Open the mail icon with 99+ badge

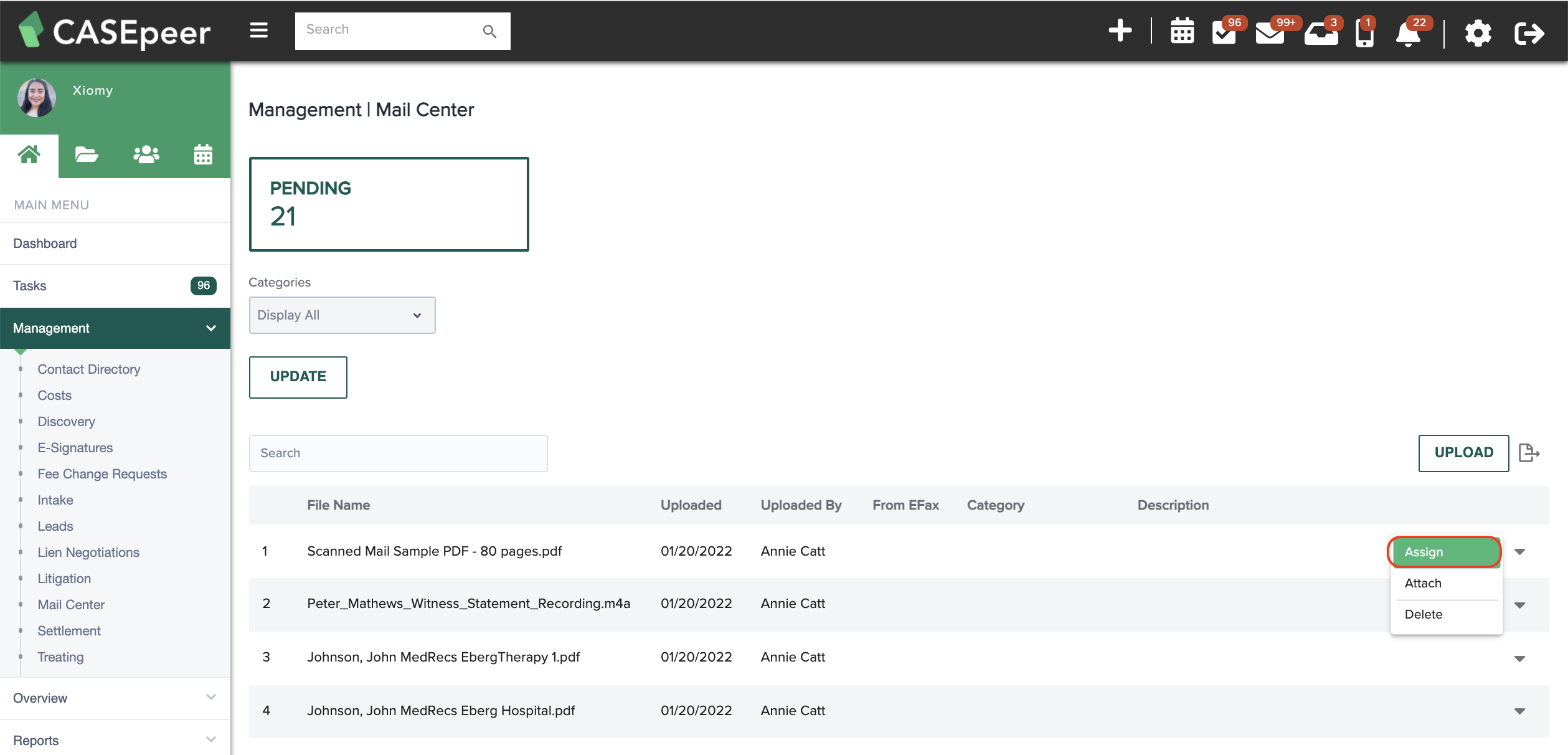[x=1270, y=34]
